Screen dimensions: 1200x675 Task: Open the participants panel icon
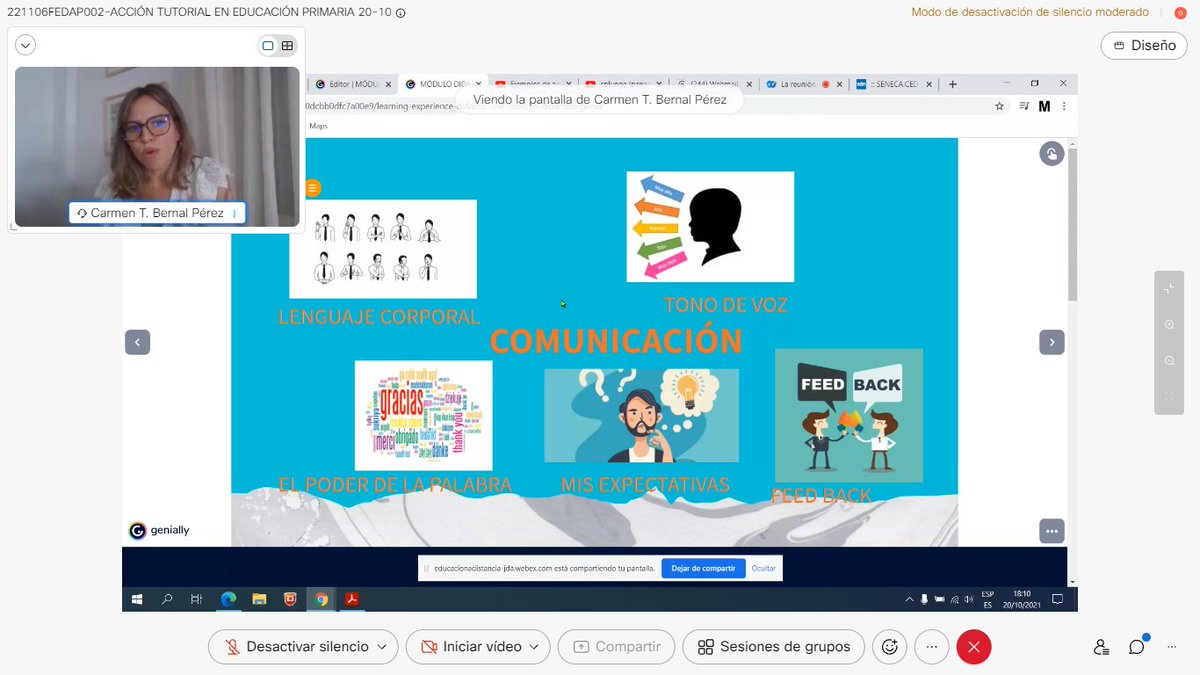(1101, 647)
